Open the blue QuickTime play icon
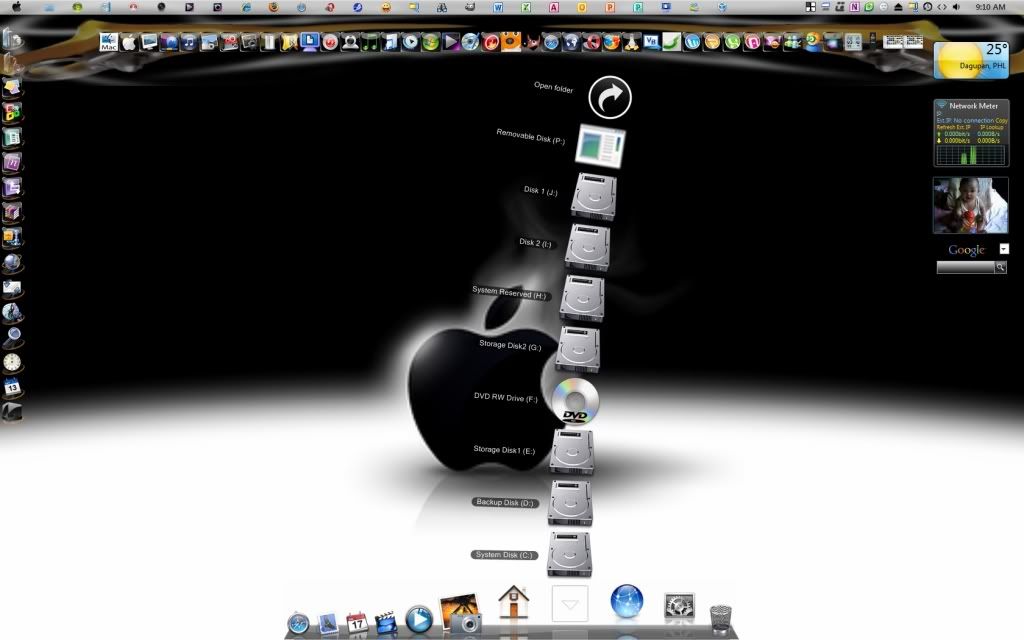This screenshot has height=640, width=1024. point(419,619)
